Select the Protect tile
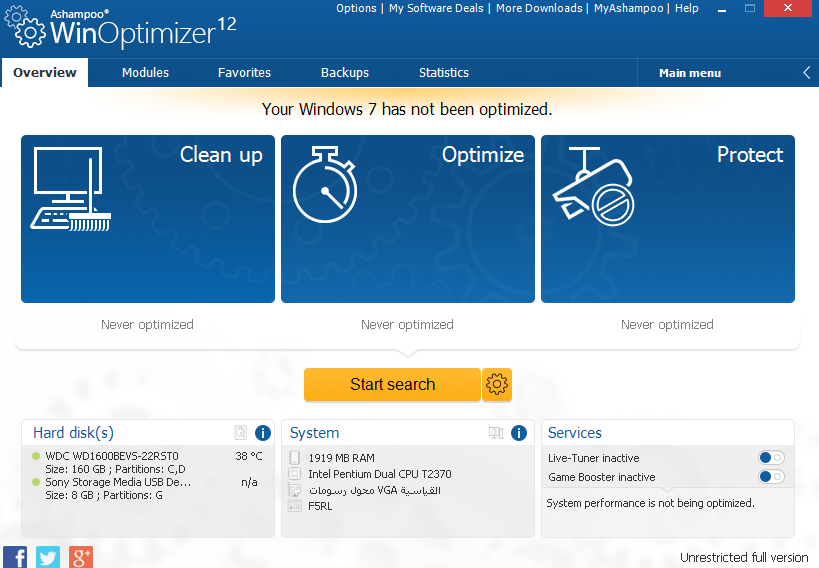 [x=668, y=219]
